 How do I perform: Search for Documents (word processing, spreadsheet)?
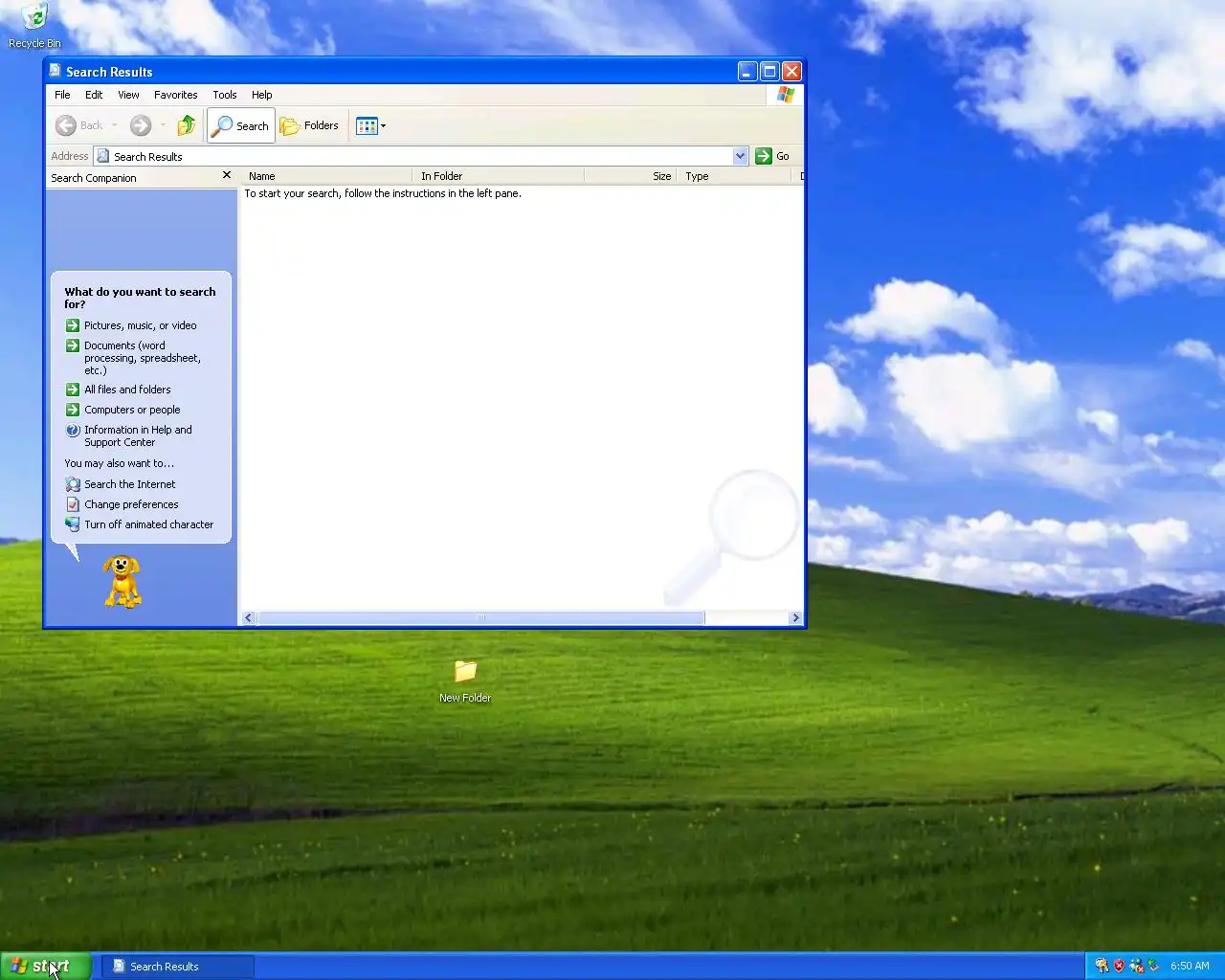point(133,357)
